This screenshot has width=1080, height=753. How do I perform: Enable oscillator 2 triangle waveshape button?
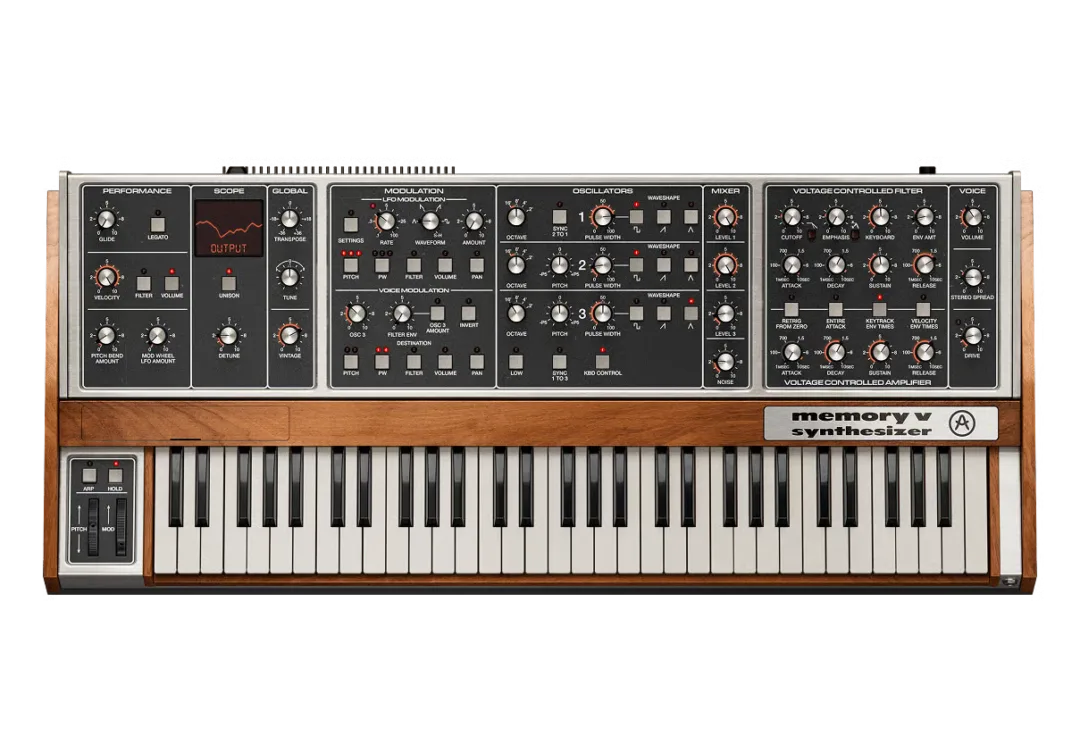[x=691, y=265]
